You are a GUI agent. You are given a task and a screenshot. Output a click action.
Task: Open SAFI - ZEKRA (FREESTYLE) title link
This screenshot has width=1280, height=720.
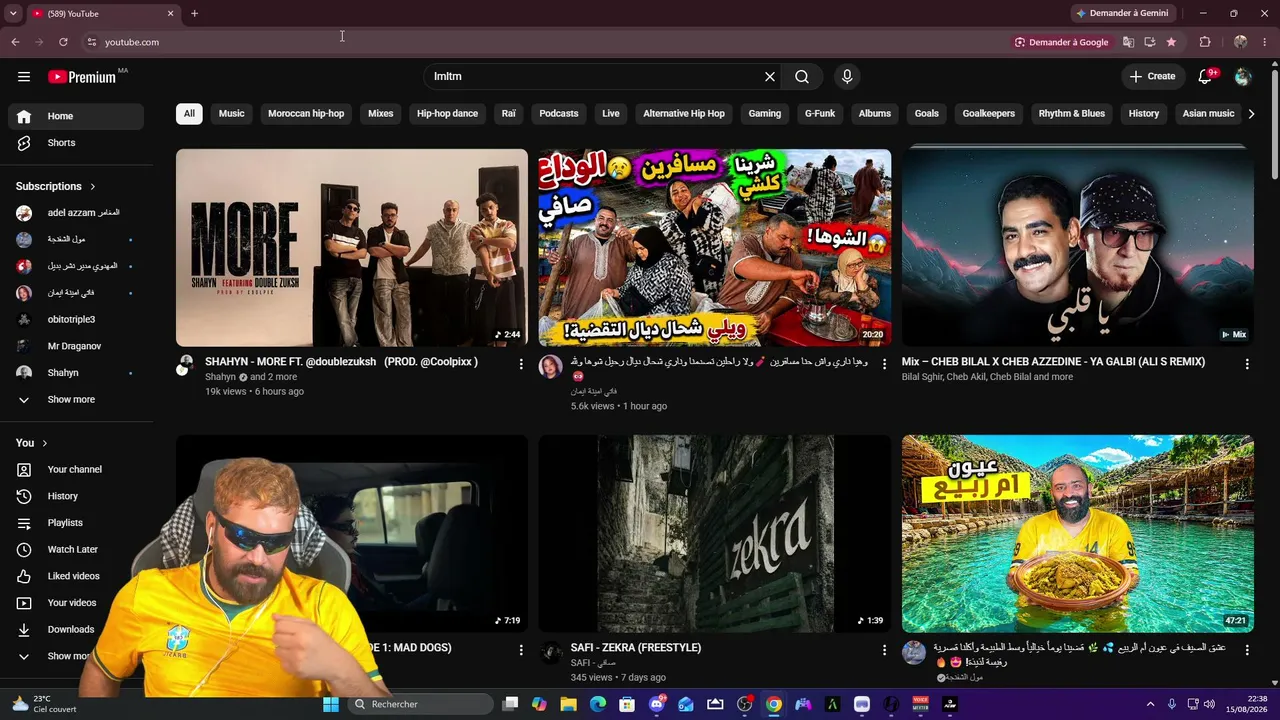636,648
